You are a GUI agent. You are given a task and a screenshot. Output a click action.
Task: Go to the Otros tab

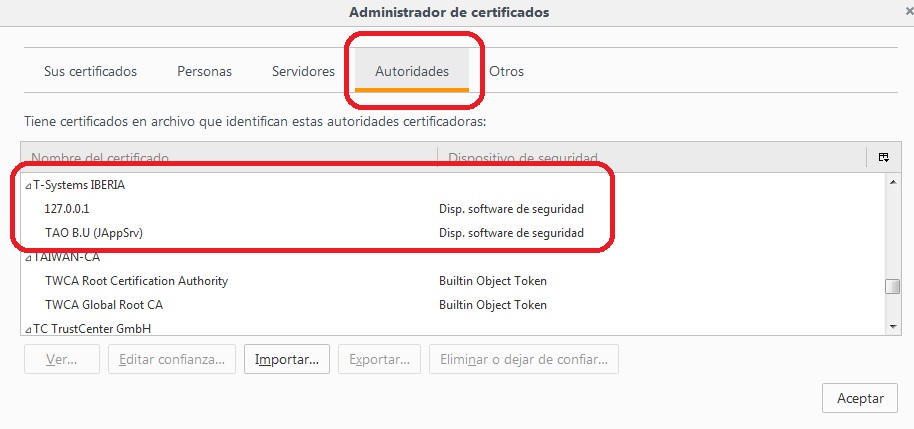pyautogui.click(x=506, y=71)
